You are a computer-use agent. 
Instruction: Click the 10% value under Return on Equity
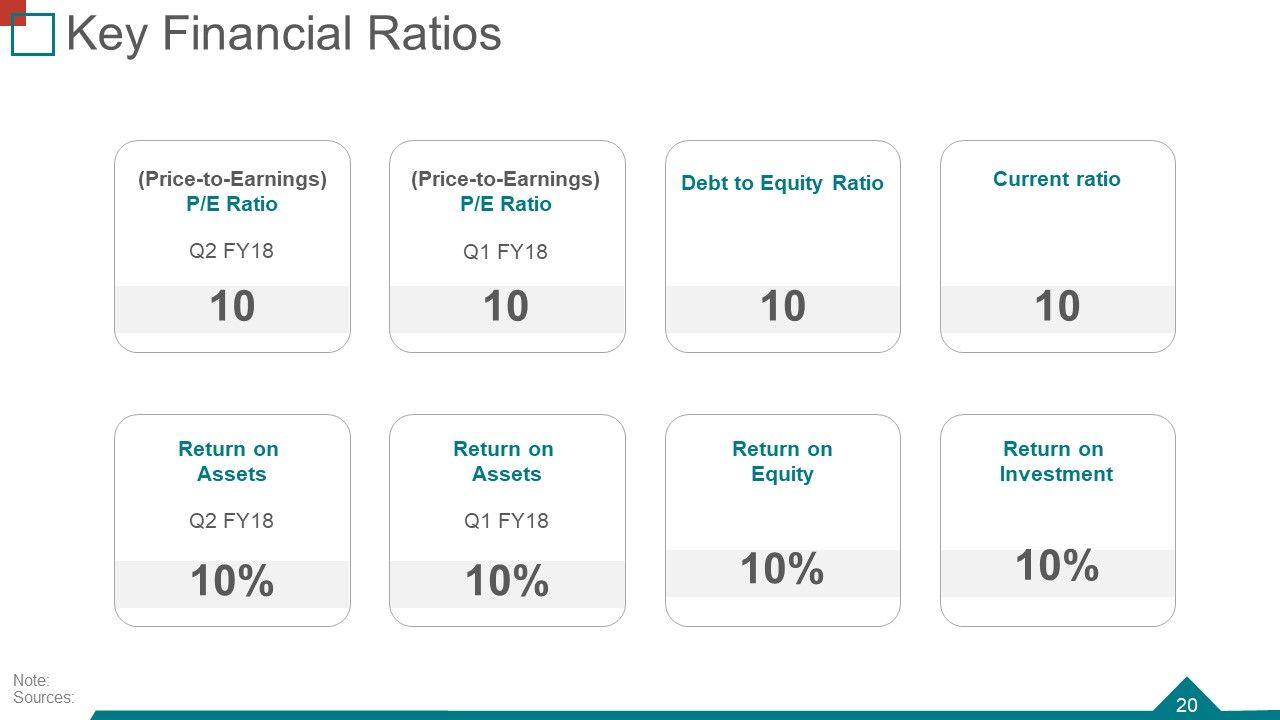coord(782,569)
